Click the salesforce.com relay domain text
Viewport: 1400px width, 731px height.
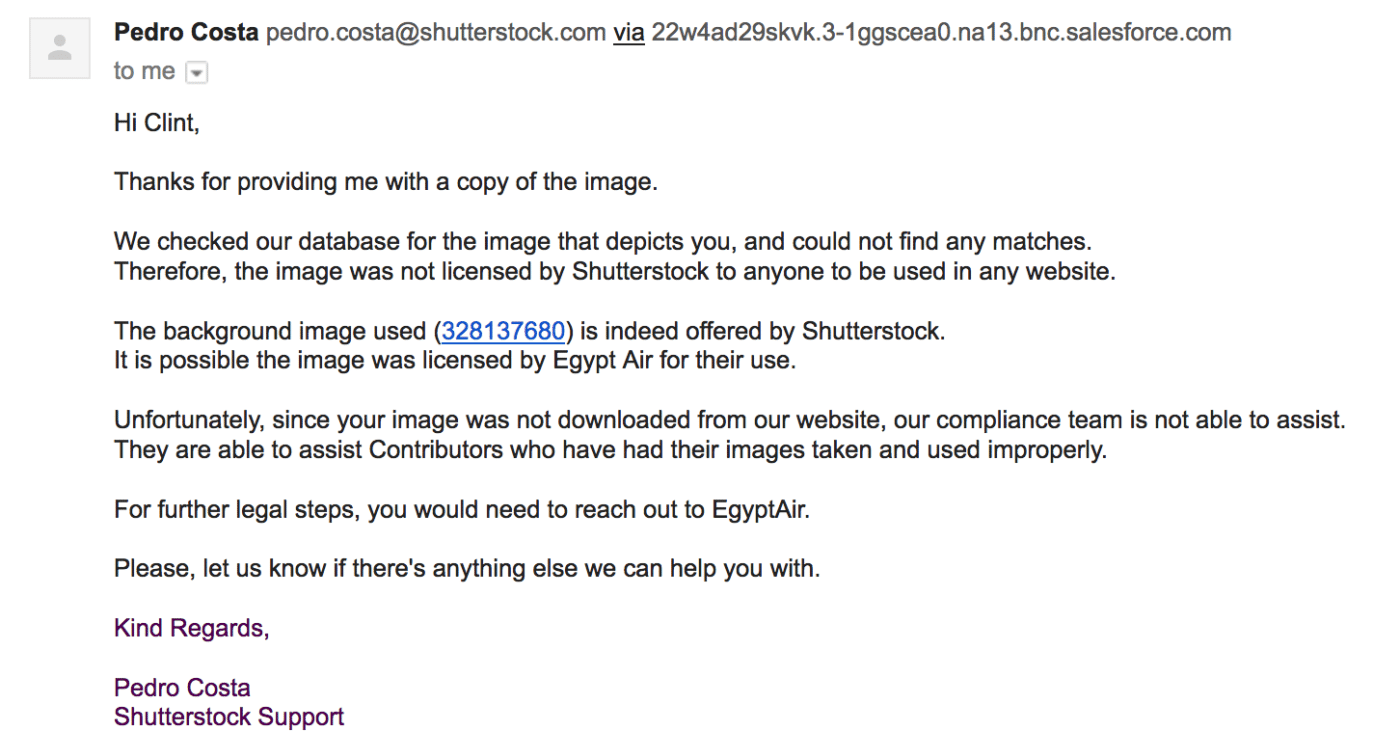click(x=941, y=33)
